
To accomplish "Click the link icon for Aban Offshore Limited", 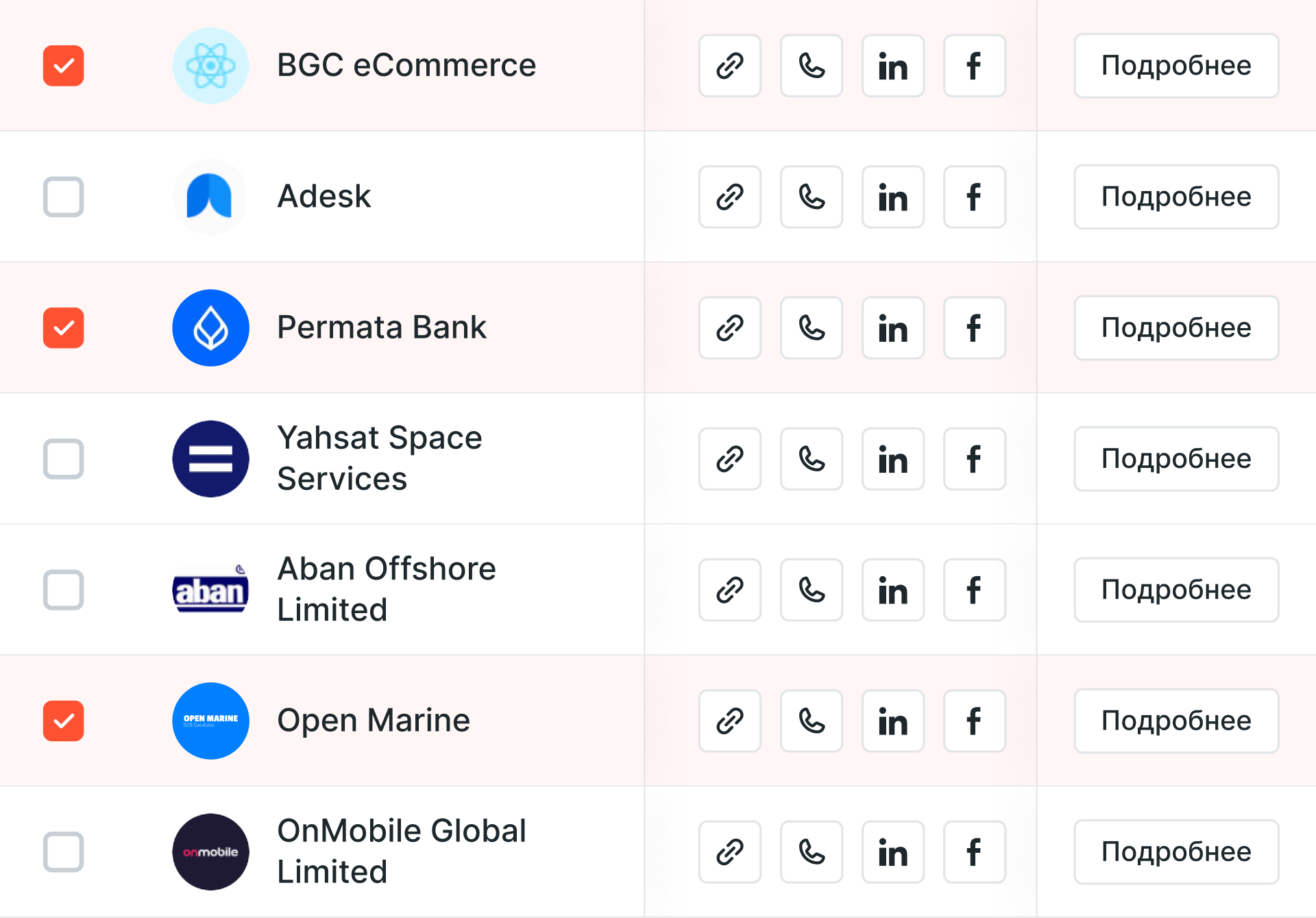I will tap(729, 590).
